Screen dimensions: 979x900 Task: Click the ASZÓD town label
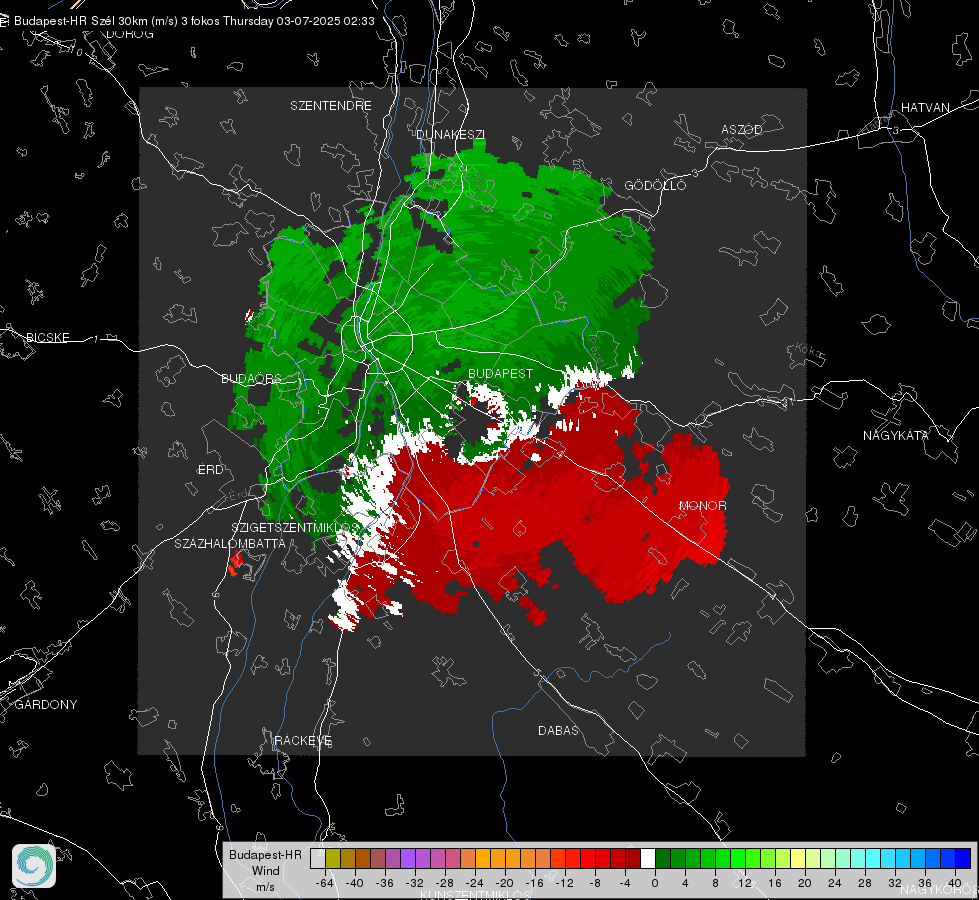pyautogui.click(x=742, y=129)
